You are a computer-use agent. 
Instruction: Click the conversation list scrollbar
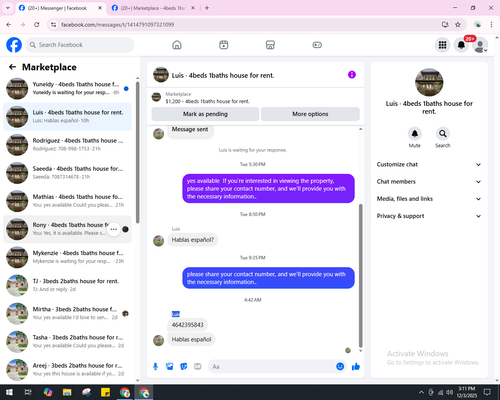point(138,152)
